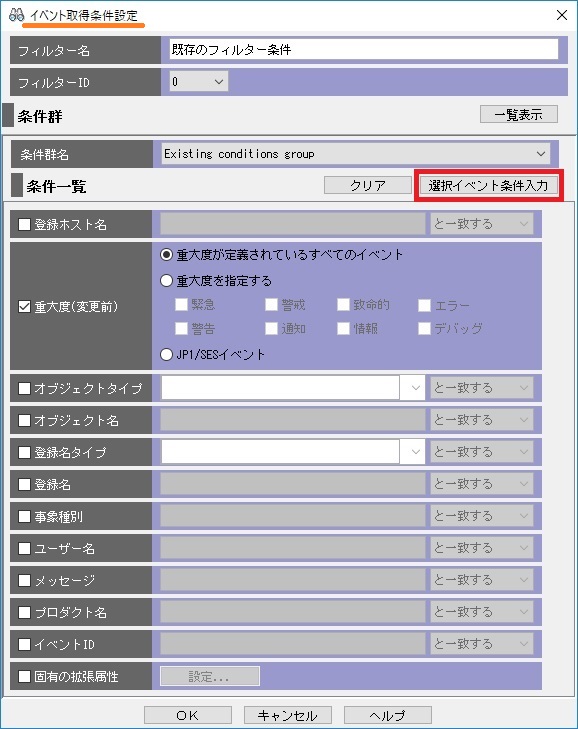The width and height of the screenshot is (578, 729).
Task: Click into the フィルター名 text field
Action: (x=364, y=49)
